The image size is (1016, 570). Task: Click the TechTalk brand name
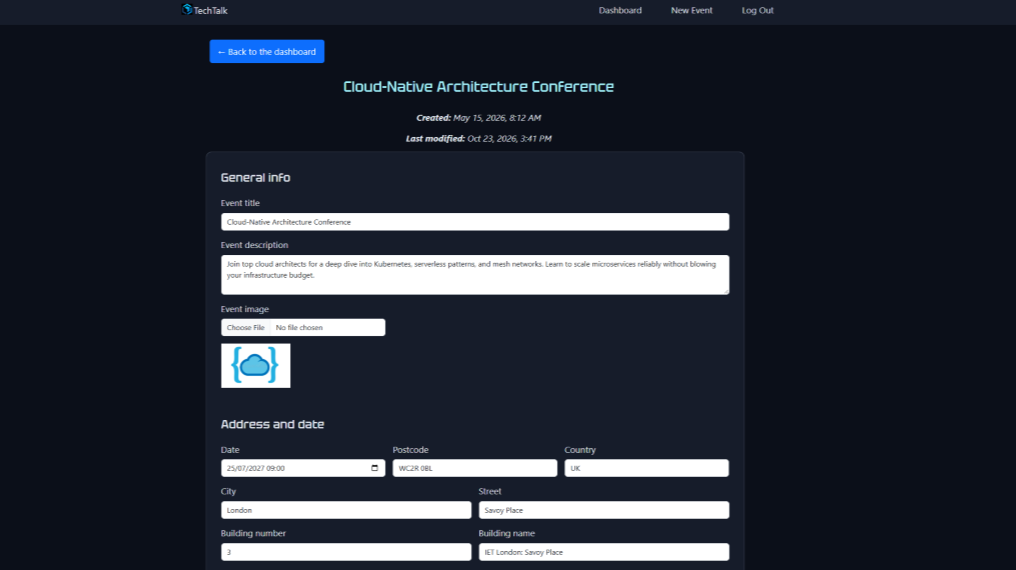(211, 10)
